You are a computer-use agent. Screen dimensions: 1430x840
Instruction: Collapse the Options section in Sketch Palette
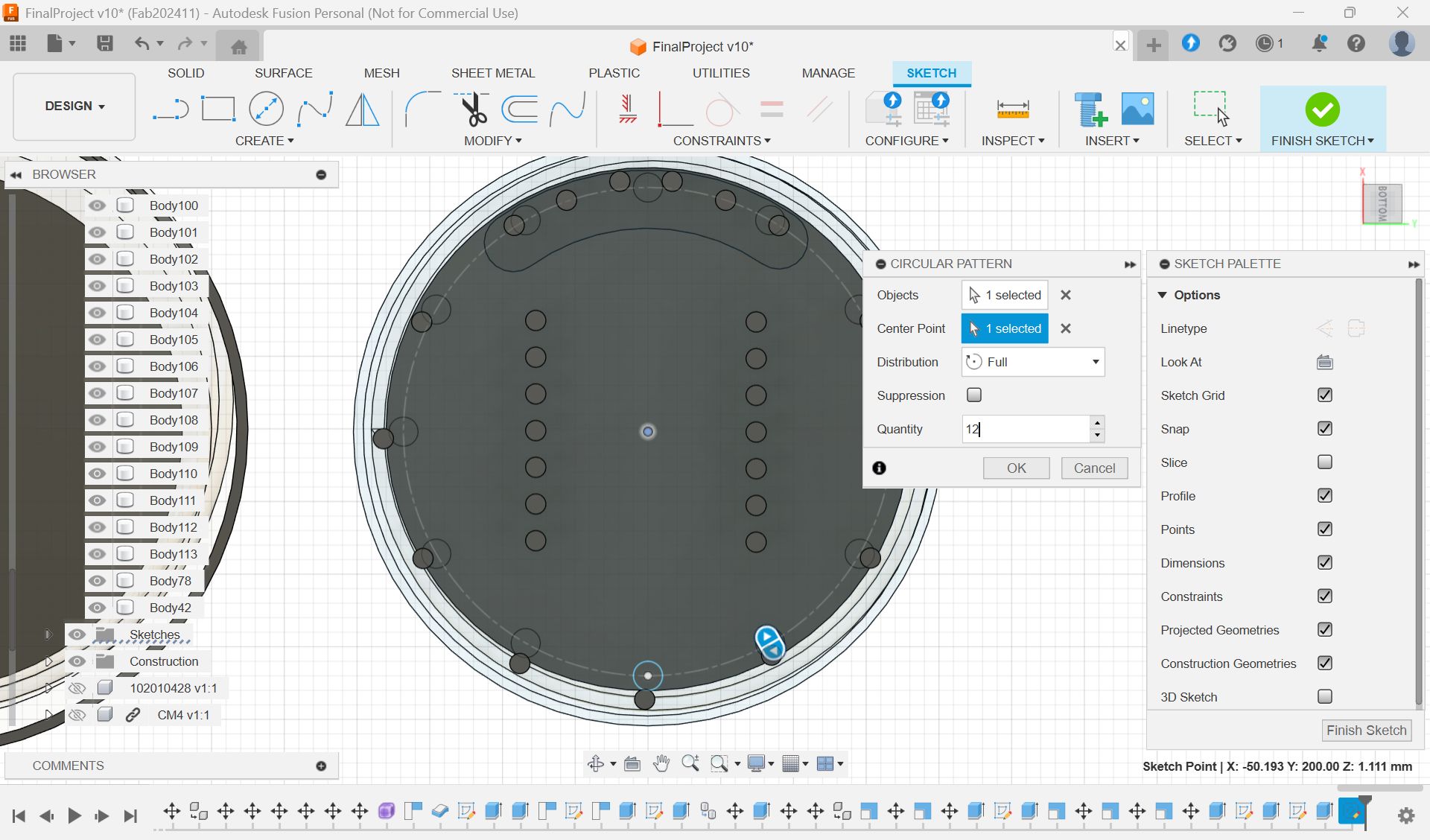coord(1162,295)
